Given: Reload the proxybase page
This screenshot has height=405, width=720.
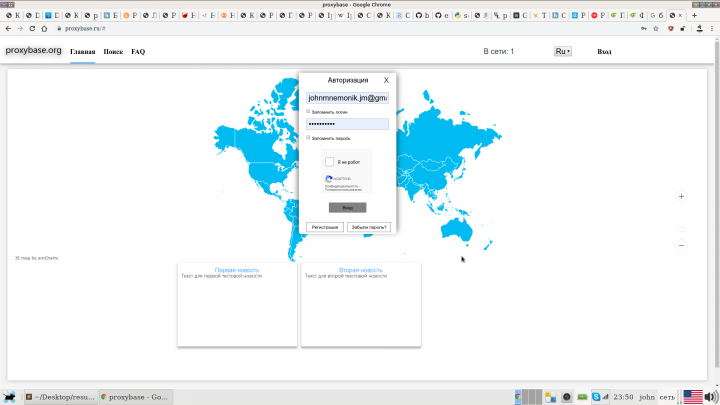Looking at the screenshot, I should tap(32, 28).
